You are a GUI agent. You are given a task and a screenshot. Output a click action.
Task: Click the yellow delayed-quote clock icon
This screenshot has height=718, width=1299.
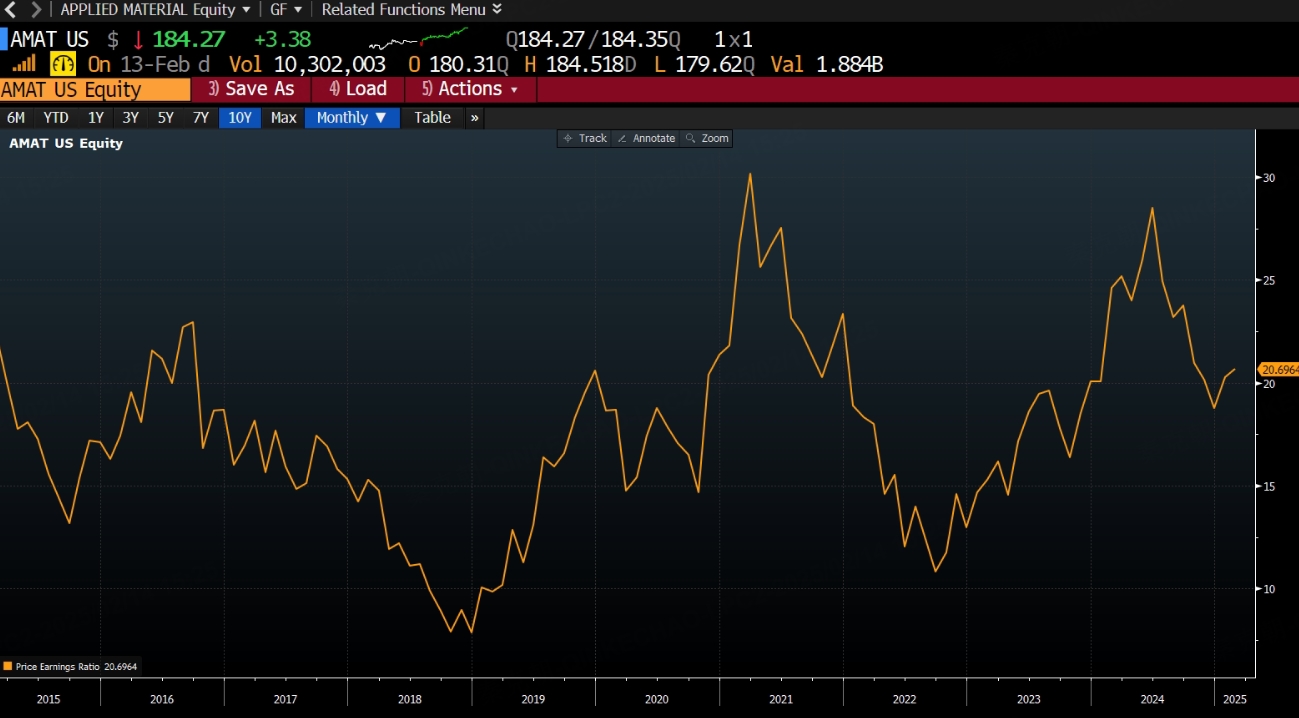(x=63, y=64)
